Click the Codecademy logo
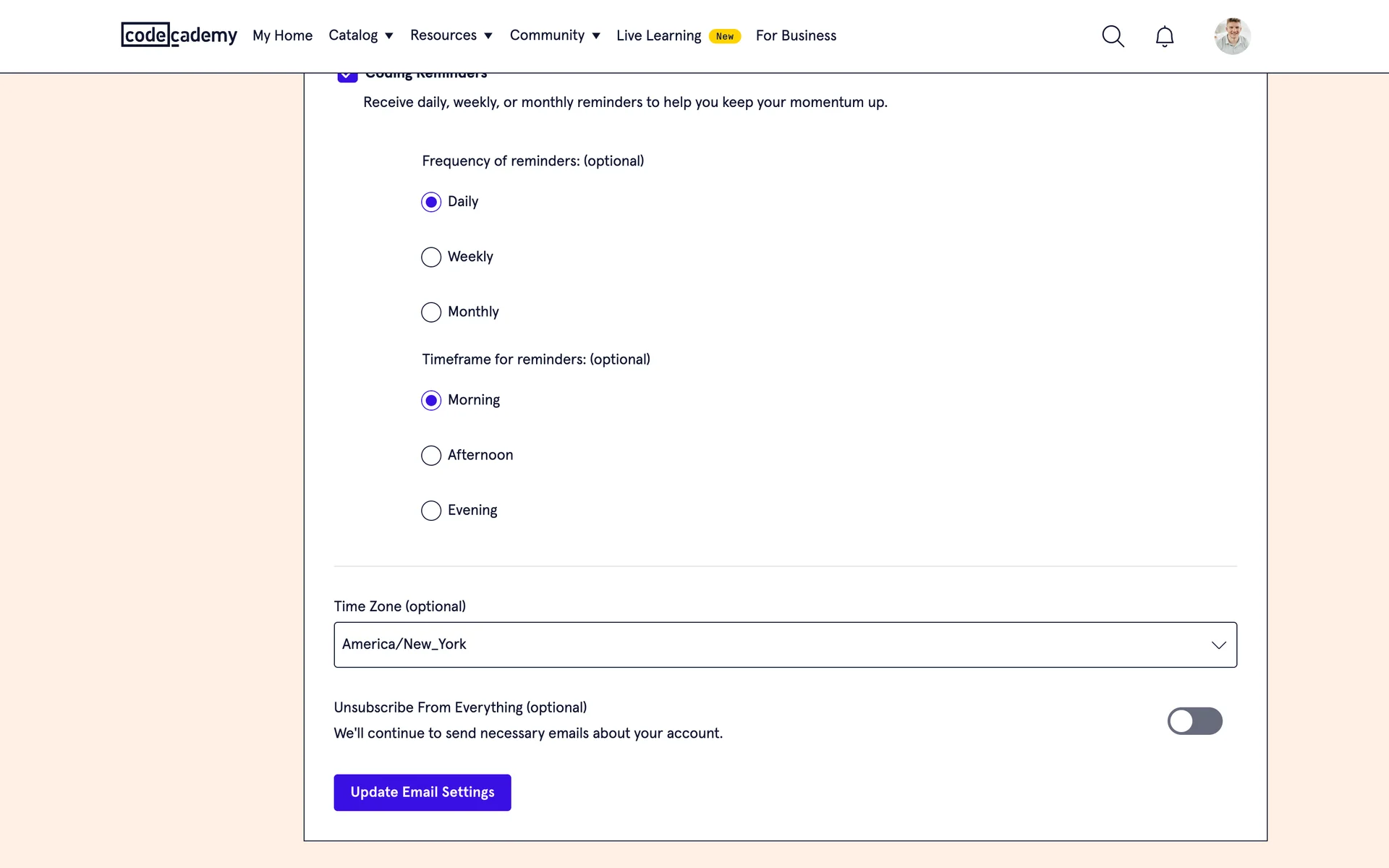Viewport: 1389px width, 868px height. click(179, 35)
